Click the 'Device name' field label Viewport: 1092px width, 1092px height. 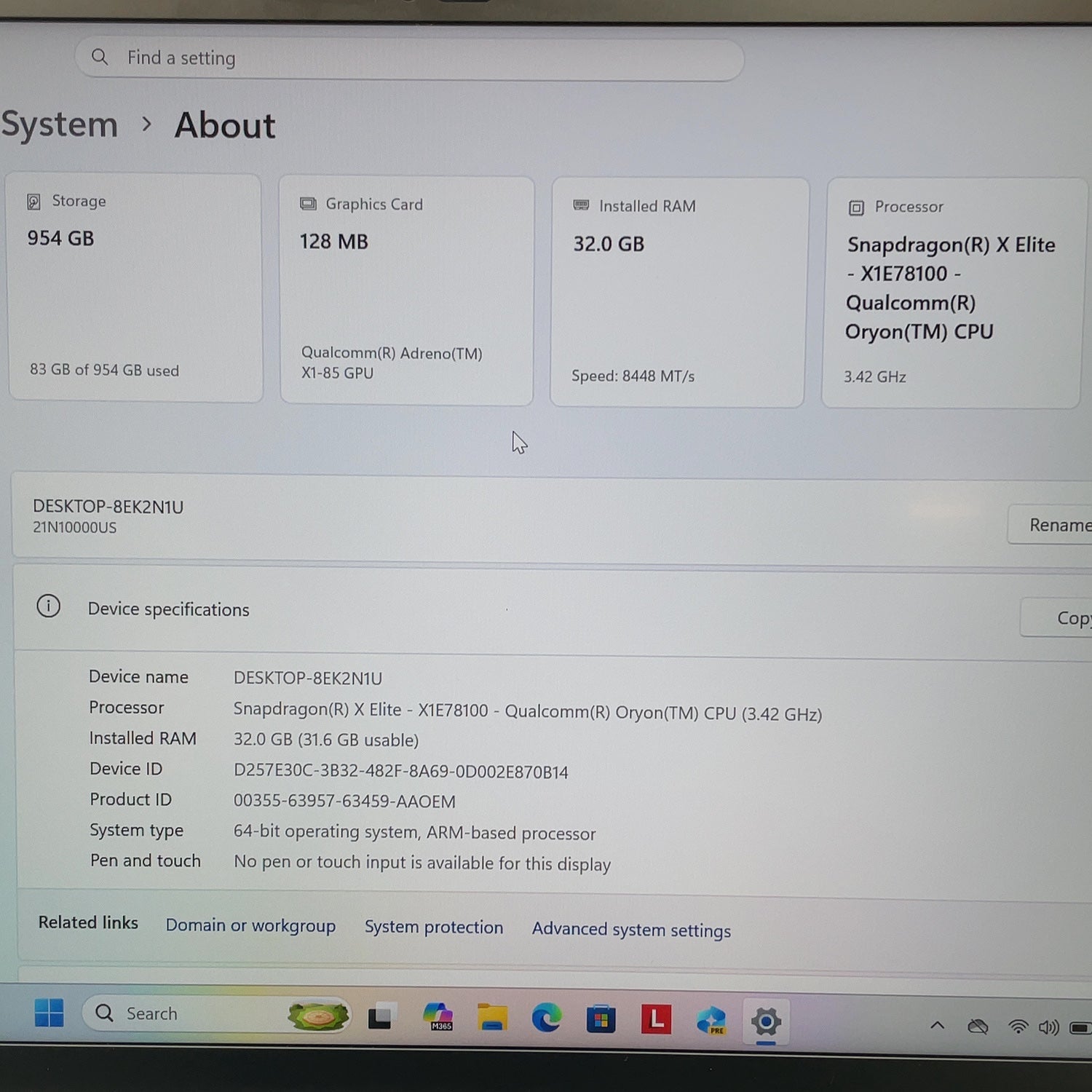point(138,676)
